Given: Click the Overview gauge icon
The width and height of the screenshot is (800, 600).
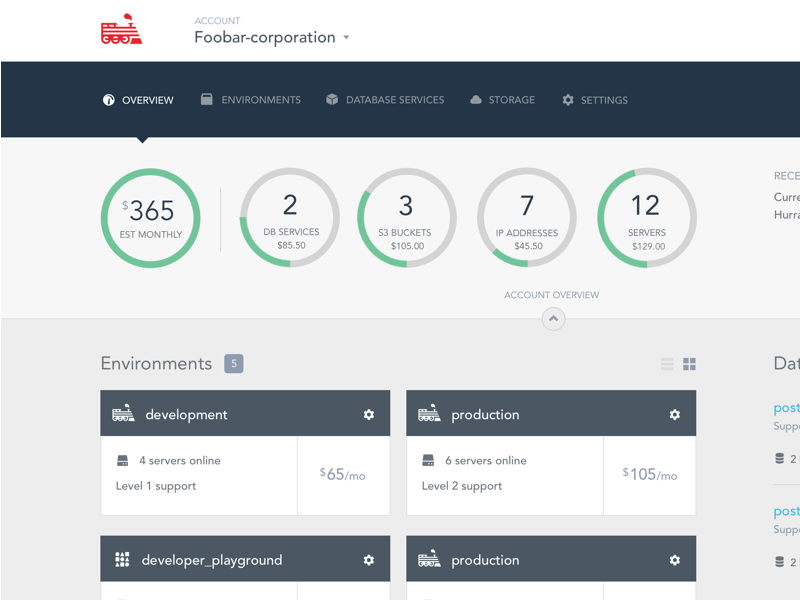Looking at the screenshot, I should click(109, 100).
